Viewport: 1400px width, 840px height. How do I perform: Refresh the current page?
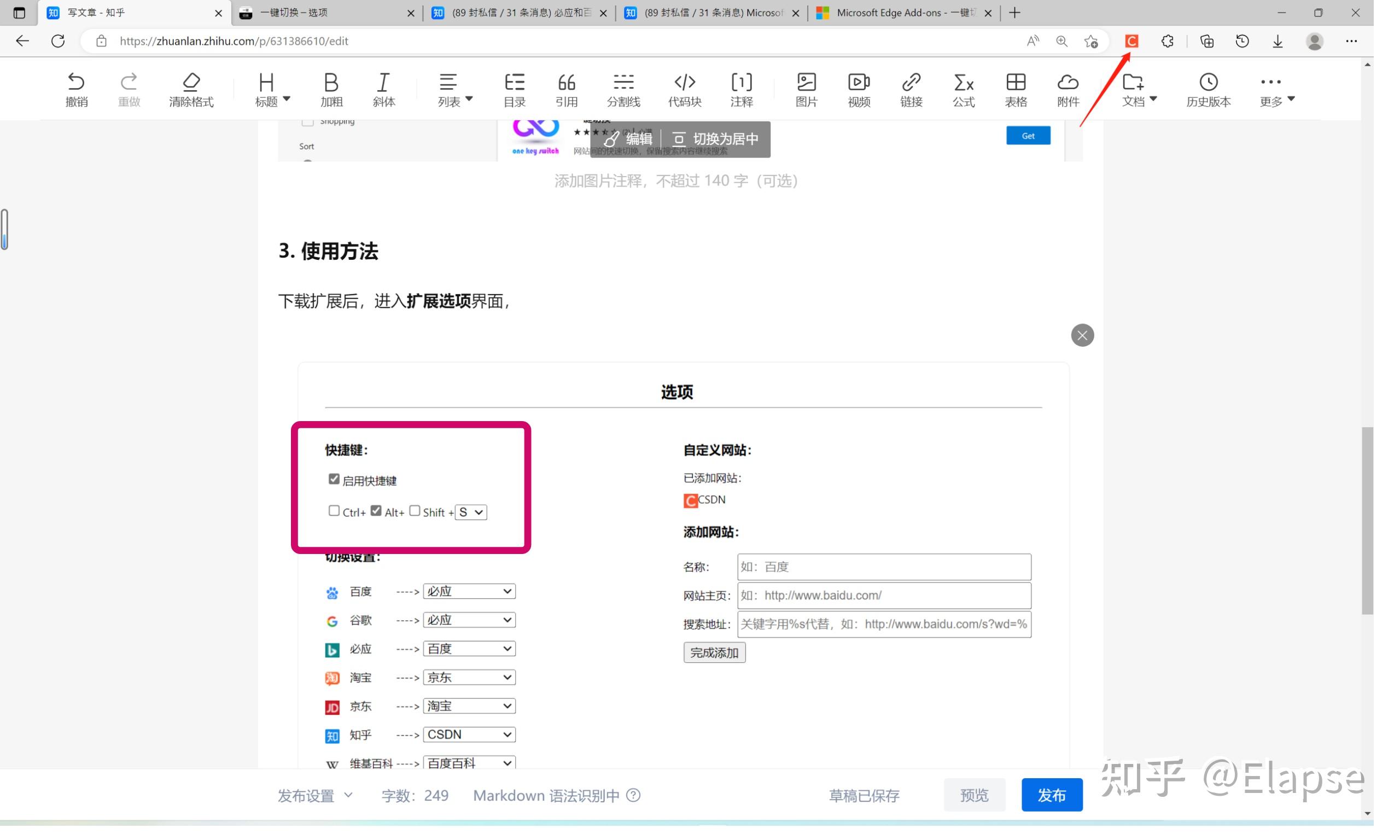(58, 41)
